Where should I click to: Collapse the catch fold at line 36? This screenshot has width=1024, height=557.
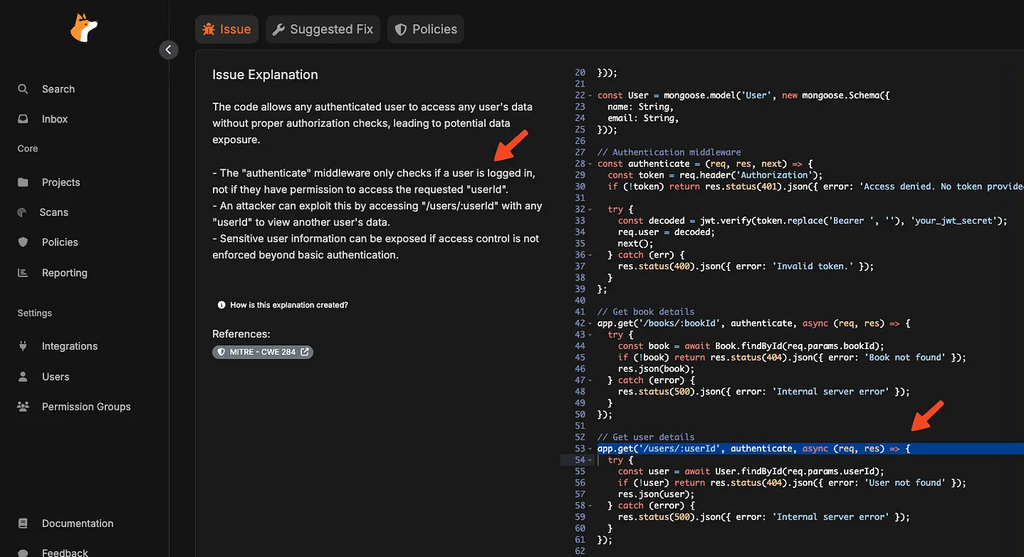click(x=590, y=255)
